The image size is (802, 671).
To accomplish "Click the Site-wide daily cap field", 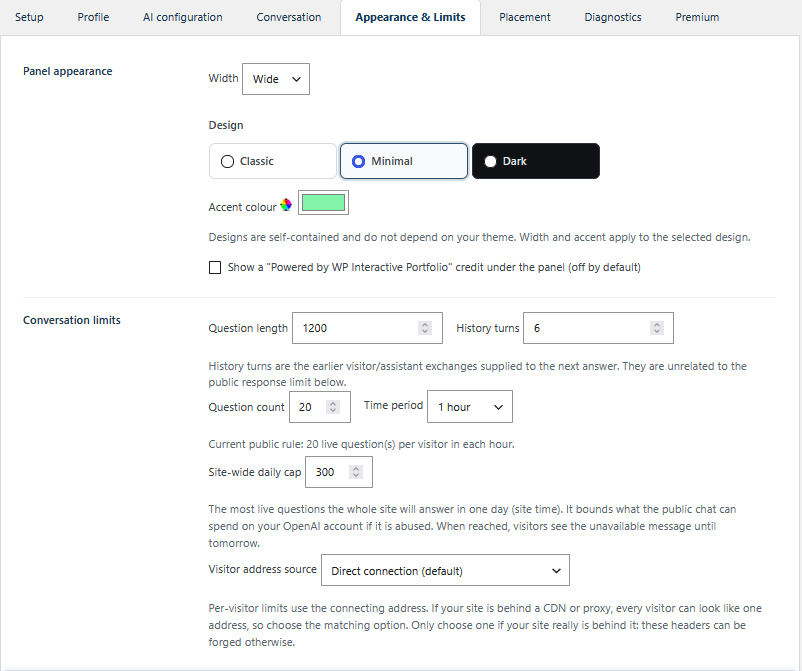I will tap(339, 472).
